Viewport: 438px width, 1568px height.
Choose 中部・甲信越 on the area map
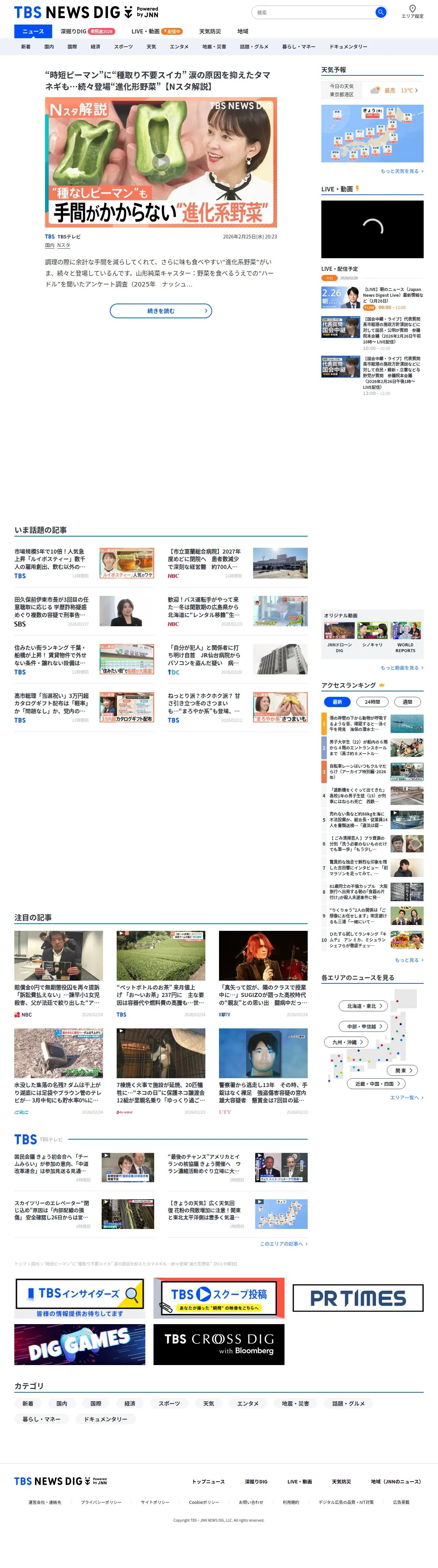click(x=364, y=1026)
